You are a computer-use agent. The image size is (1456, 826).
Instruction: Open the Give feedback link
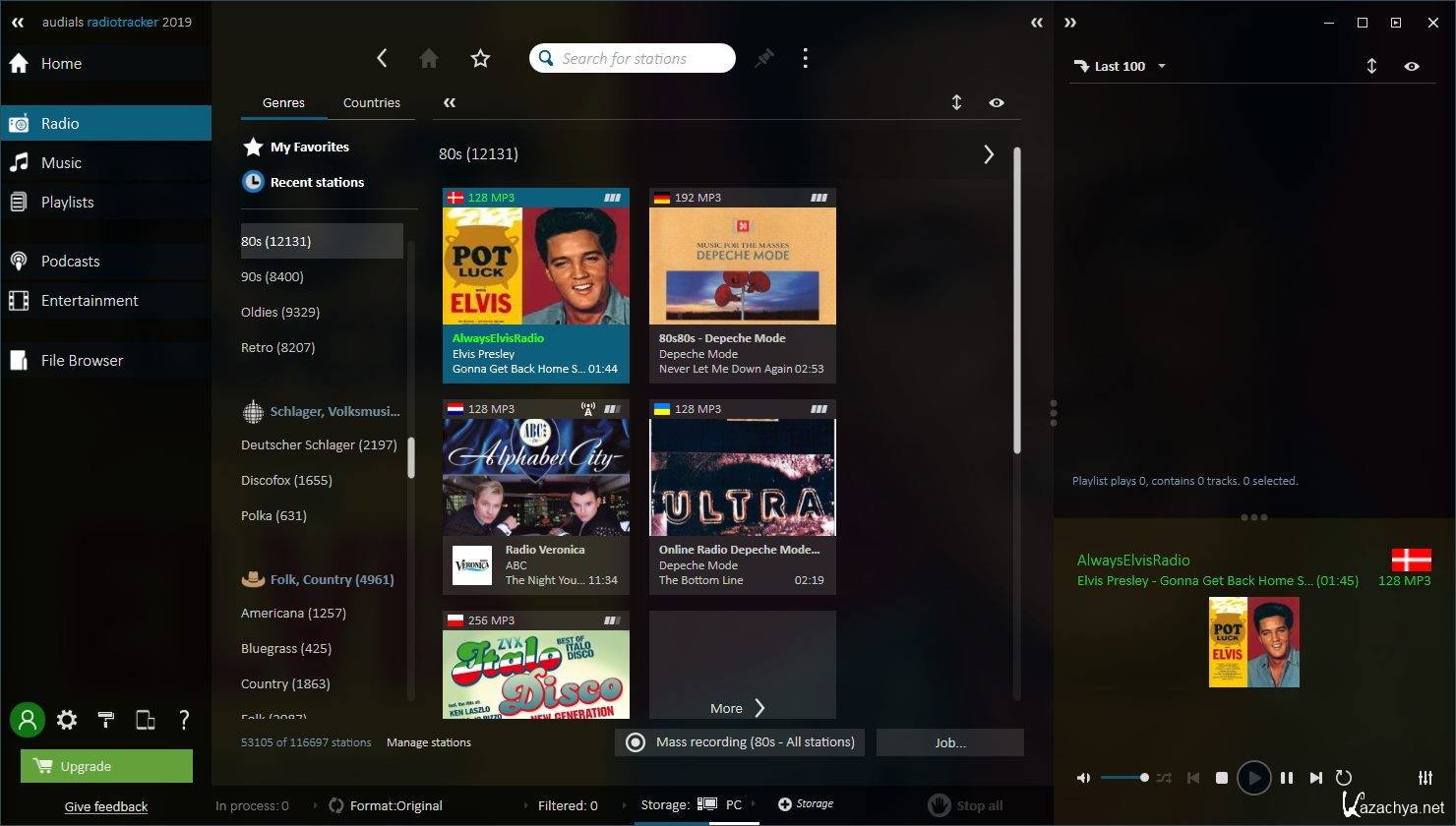[x=106, y=806]
